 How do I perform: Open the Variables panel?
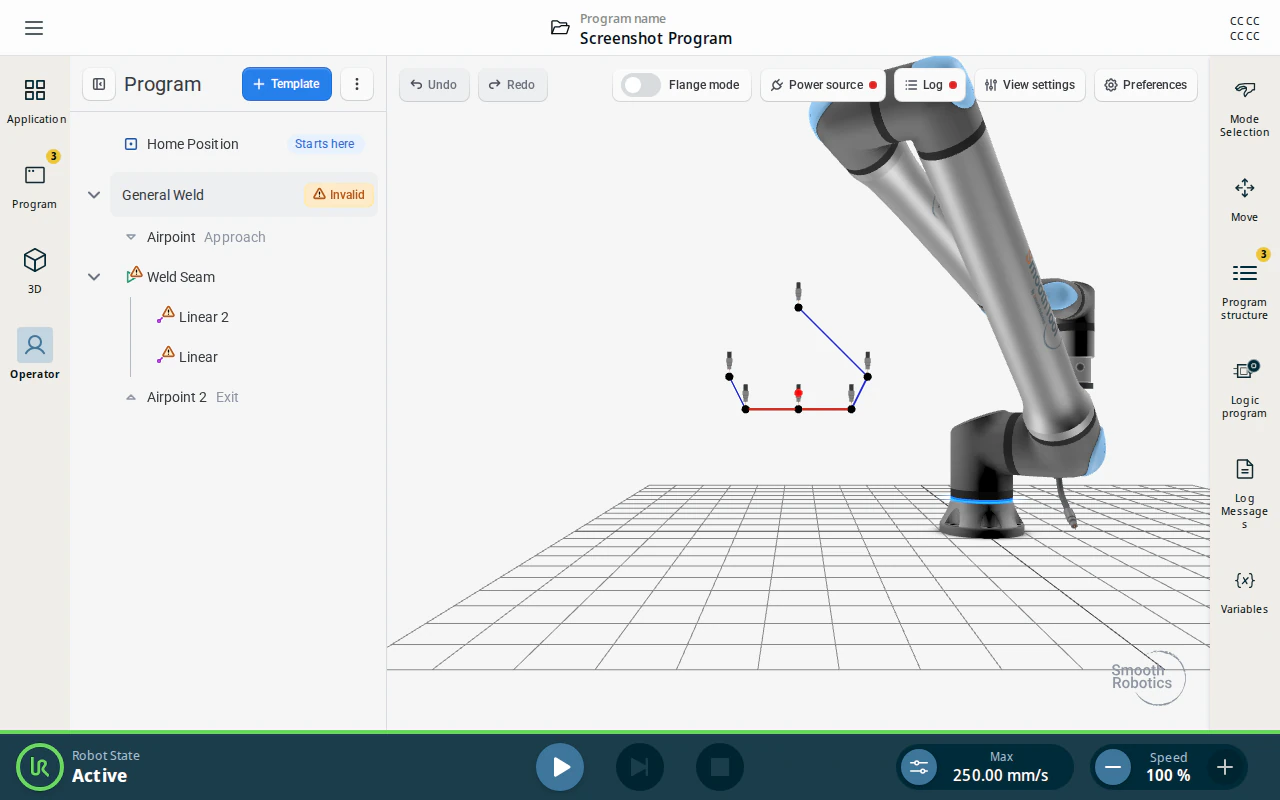(1244, 592)
